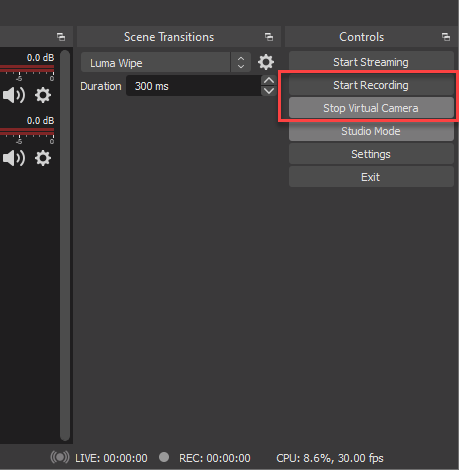Mute the second audio channel speaker icon
This screenshot has height=470, width=459.
[x=14, y=158]
